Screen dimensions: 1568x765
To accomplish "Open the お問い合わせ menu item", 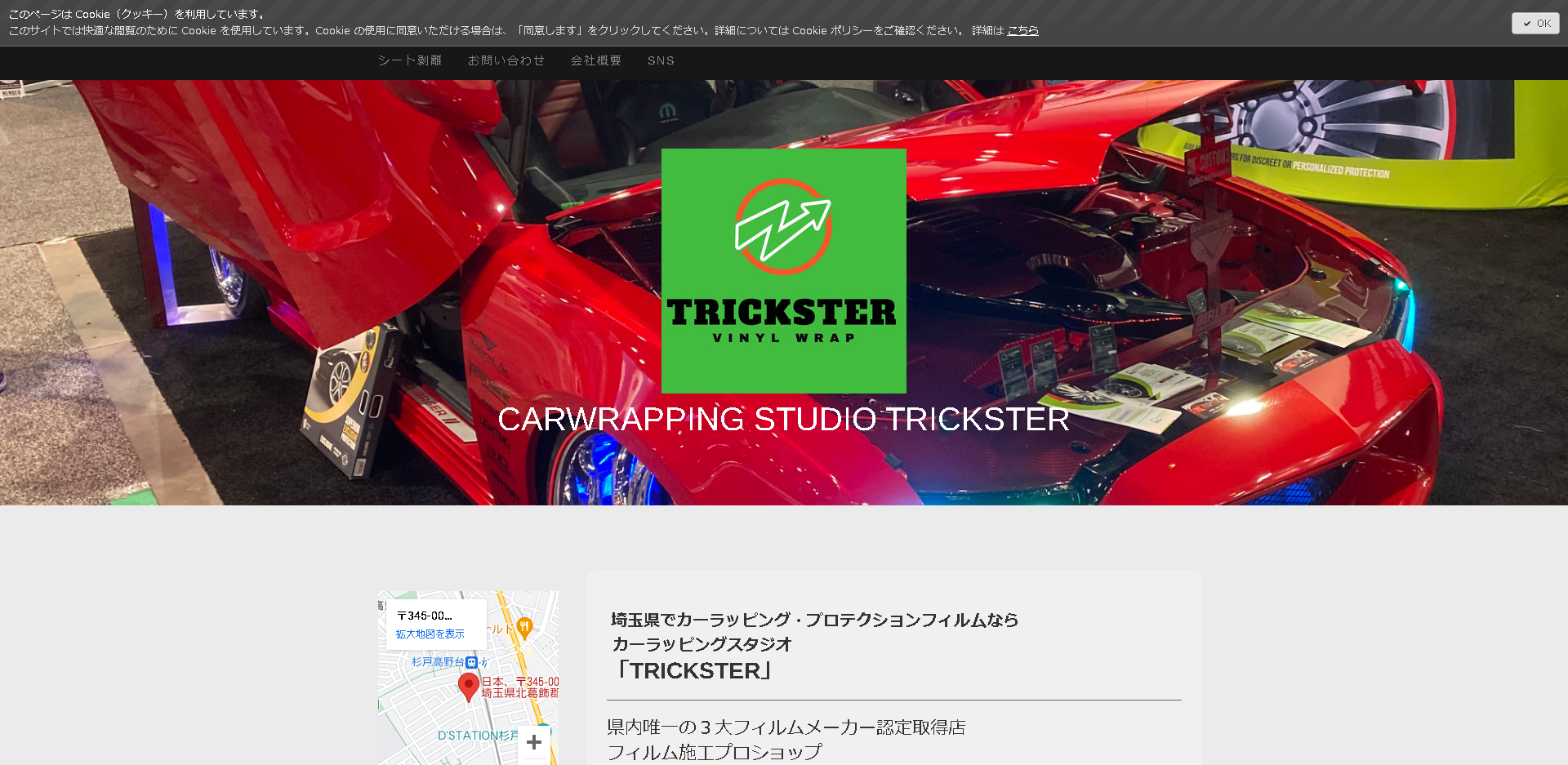I will pyautogui.click(x=506, y=60).
